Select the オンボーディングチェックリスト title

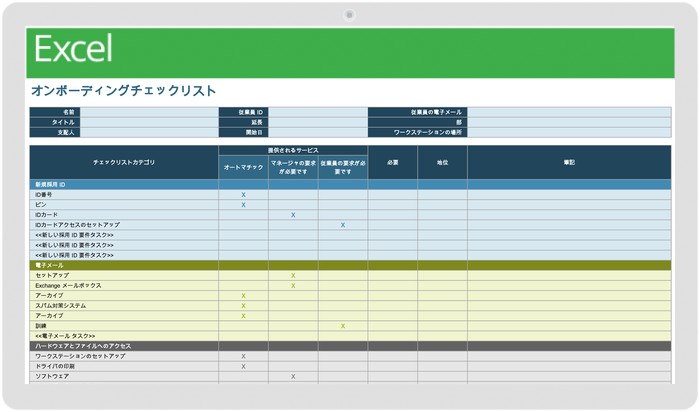coord(124,91)
